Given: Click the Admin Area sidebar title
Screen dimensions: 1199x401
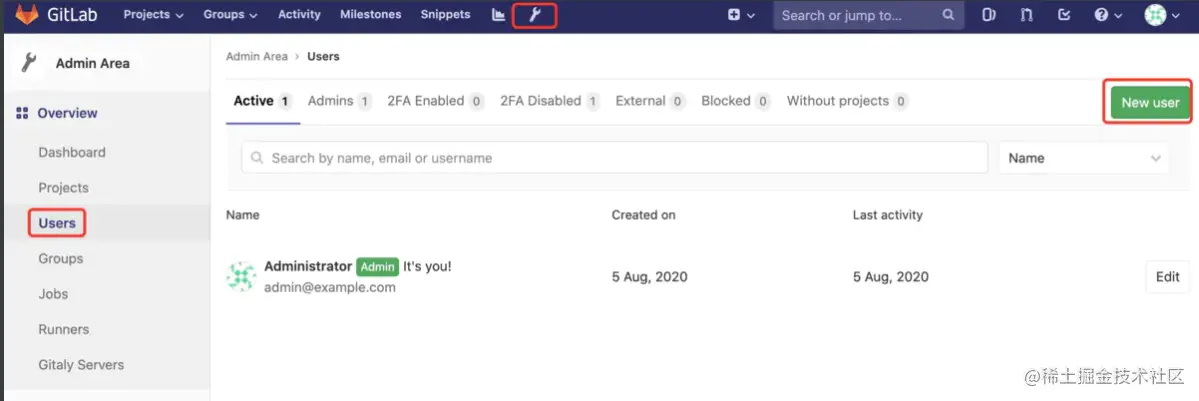Looking at the screenshot, I should click(x=93, y=64).
